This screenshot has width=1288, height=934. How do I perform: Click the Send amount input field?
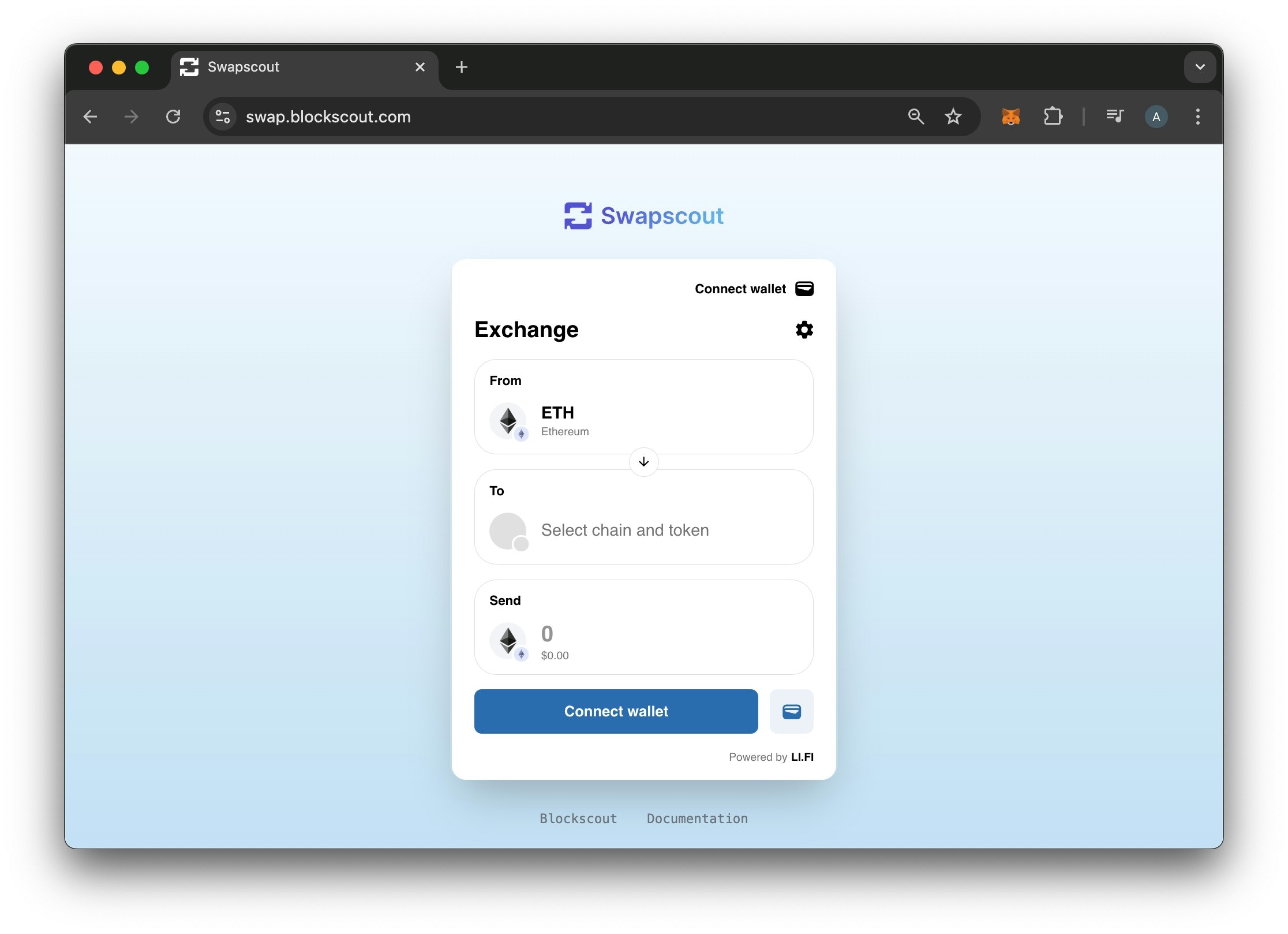(x=644, y=627)
